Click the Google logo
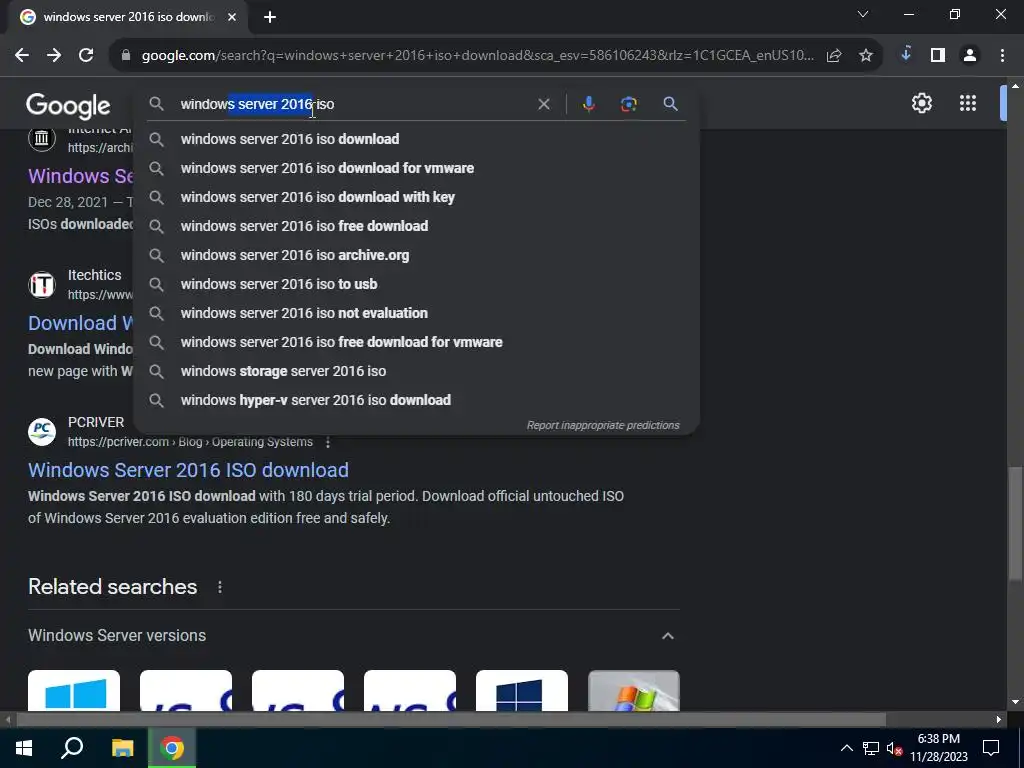1024x768 pixels. 69,106
